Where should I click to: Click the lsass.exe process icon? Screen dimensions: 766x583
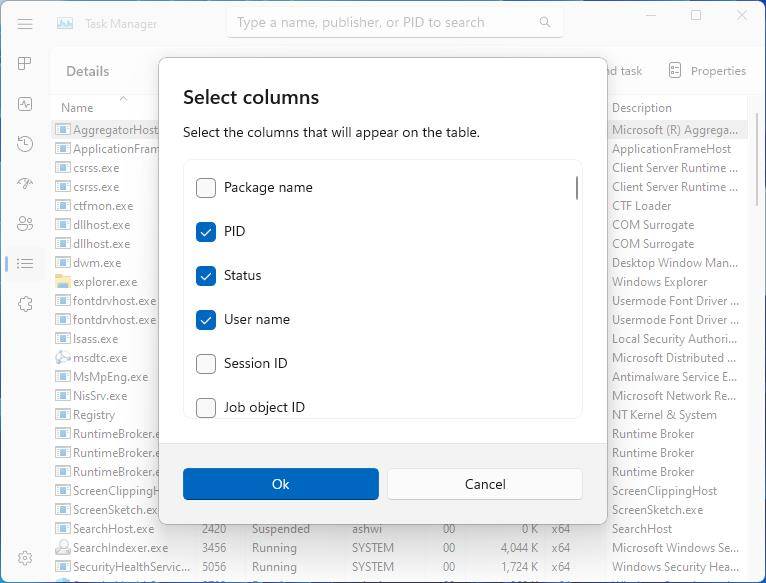point(63,338)
